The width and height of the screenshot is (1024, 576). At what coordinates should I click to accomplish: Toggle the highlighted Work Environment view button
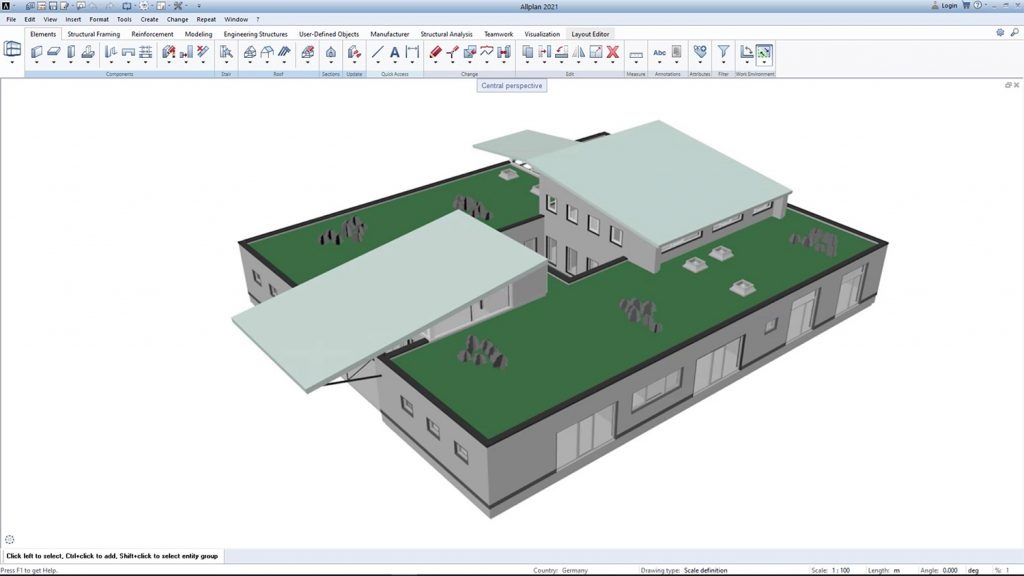coord(763,52)
